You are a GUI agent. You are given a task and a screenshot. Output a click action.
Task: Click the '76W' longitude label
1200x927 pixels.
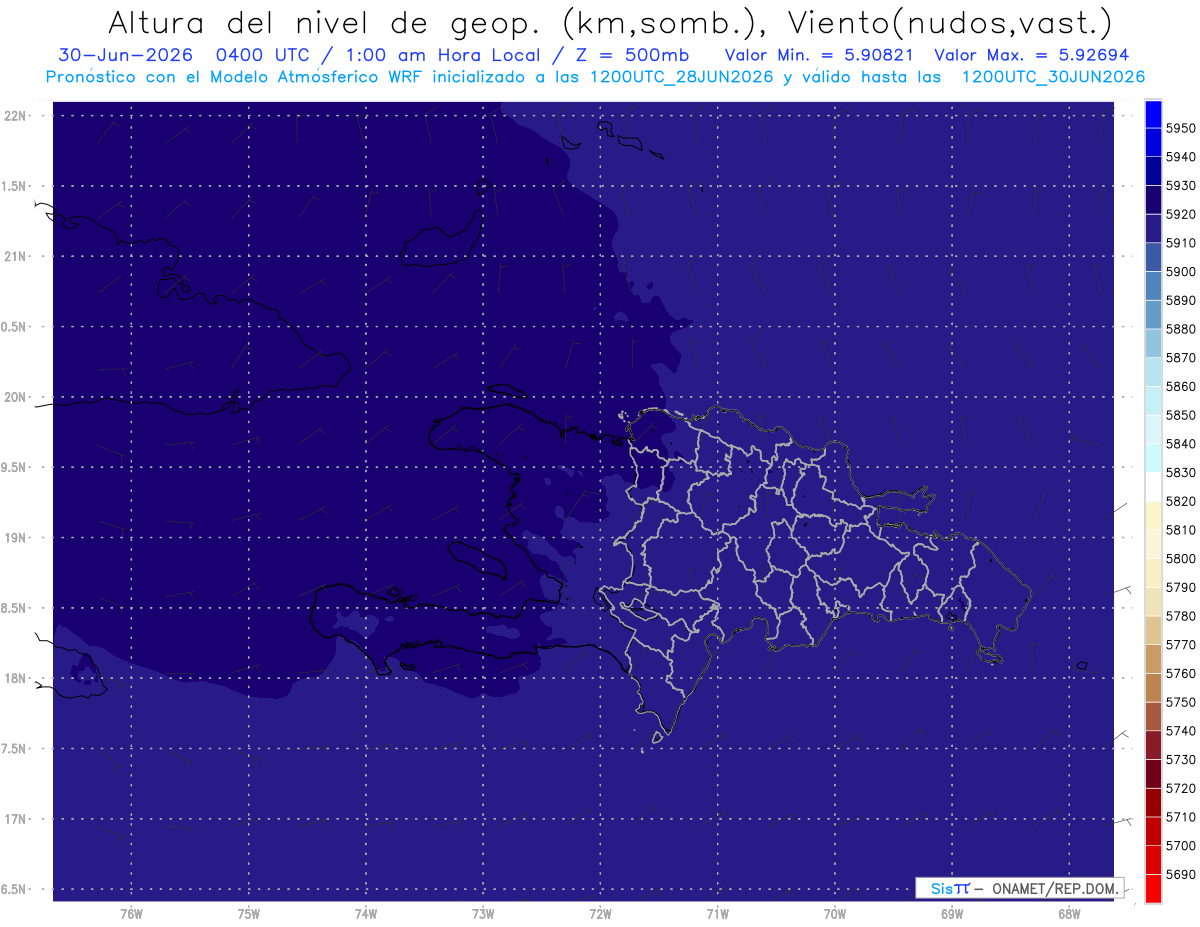(131, 914)
